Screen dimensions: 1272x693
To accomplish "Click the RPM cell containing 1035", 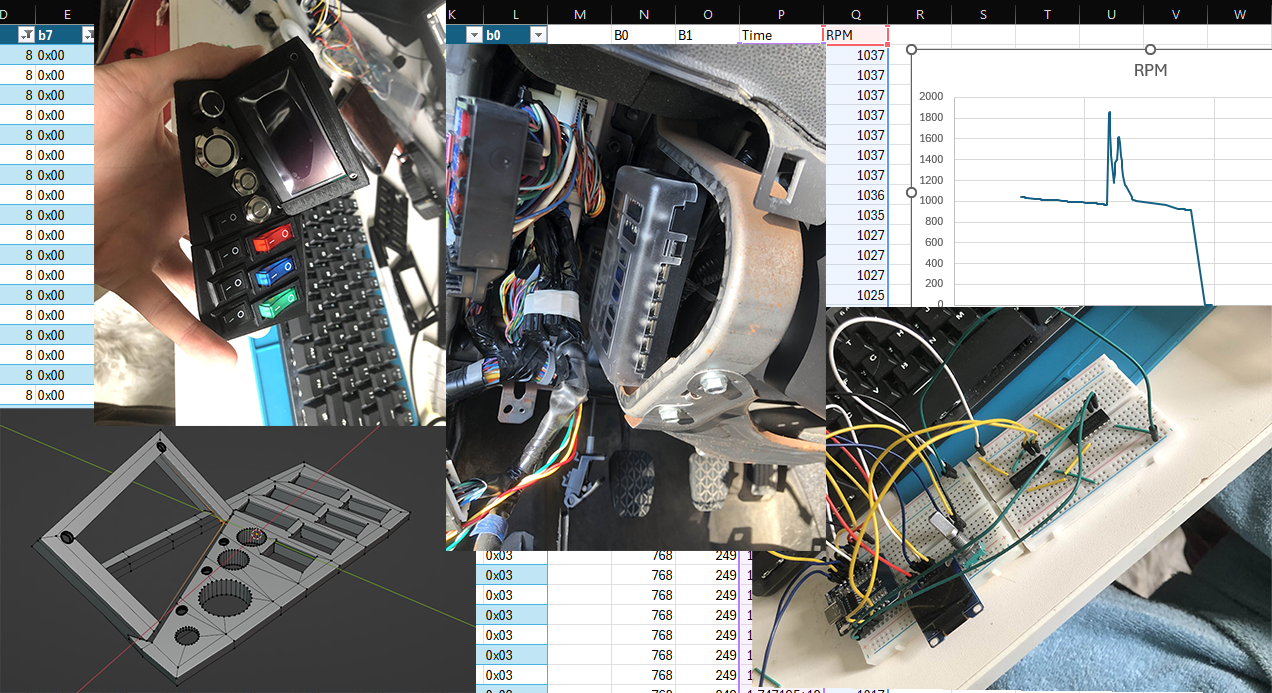I will [856, 215].
